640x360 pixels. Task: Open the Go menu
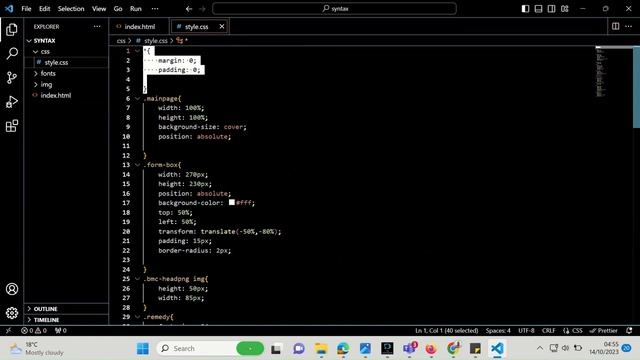point(118,9)
